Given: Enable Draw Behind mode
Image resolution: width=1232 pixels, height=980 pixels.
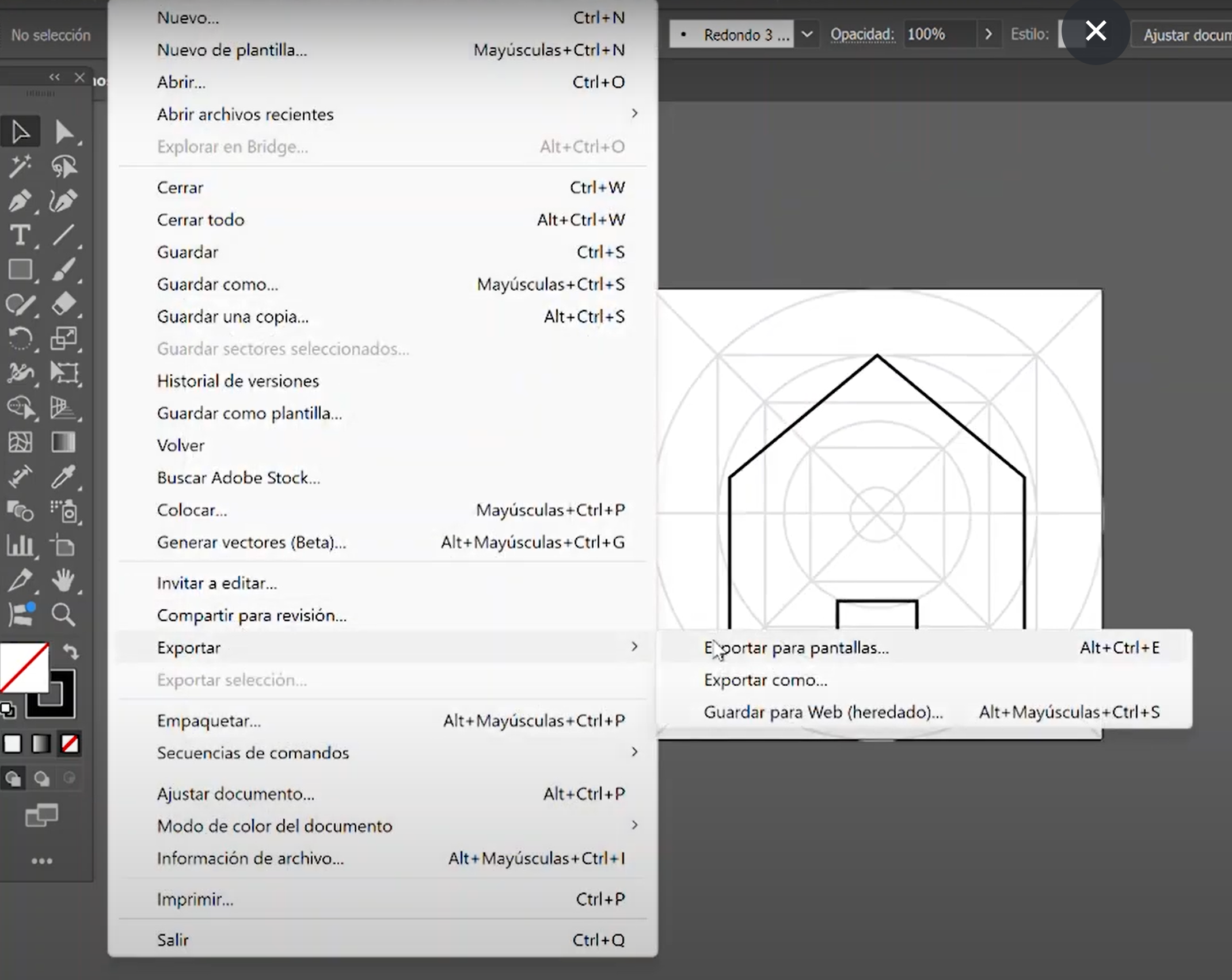Looking at the screenshot, I should tap(41, 778).
